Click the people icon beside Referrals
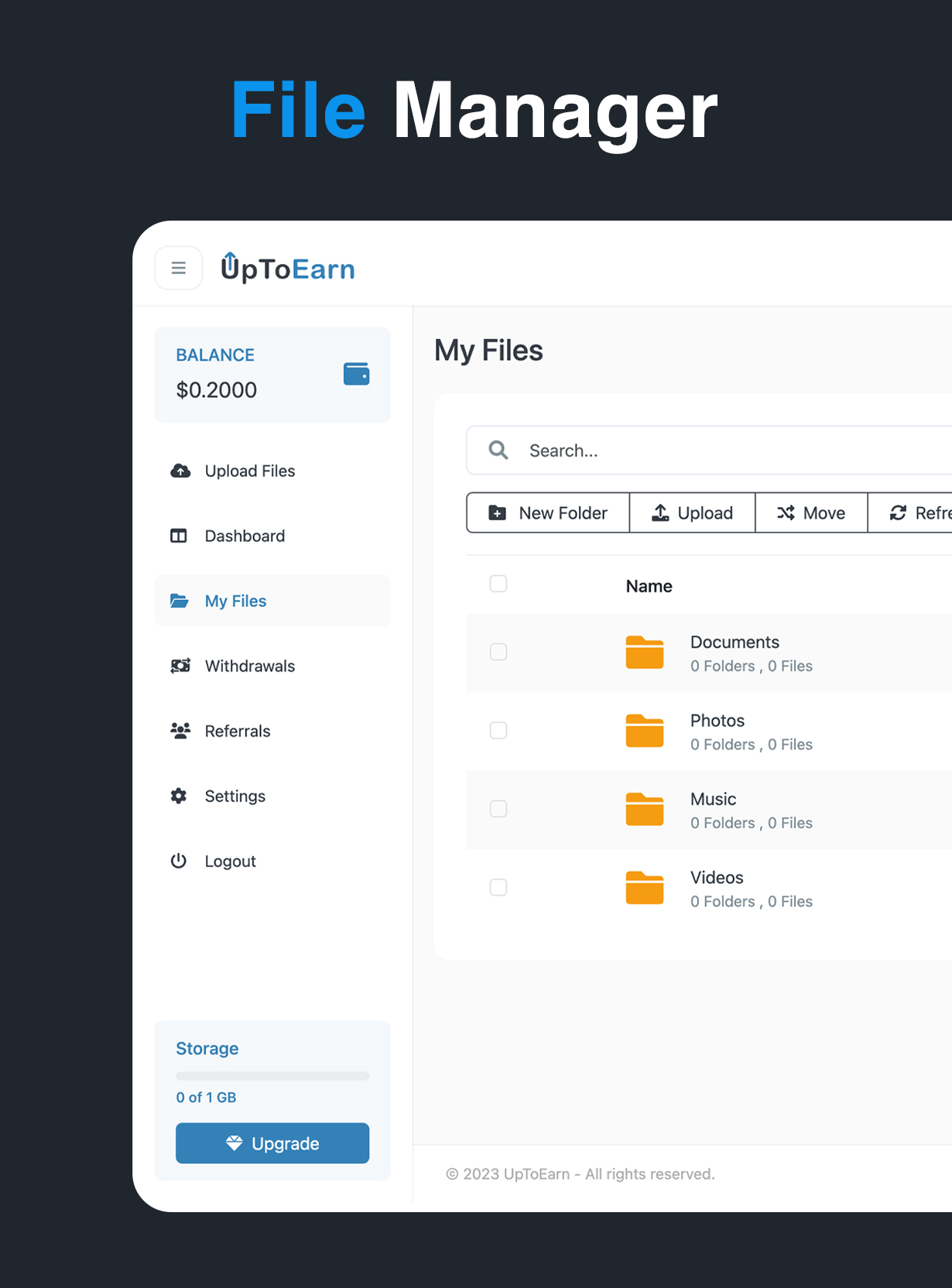Image resolution: width=952 pixels, height=1288 pixels. [x=180, y=731]
